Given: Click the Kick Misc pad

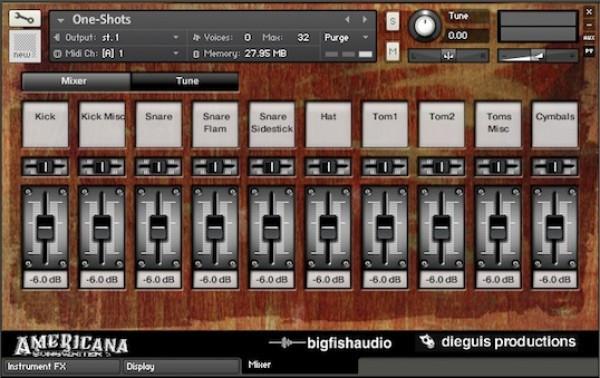Looking at the screenshot, I should pyautogui.click(x=102, y=124).
